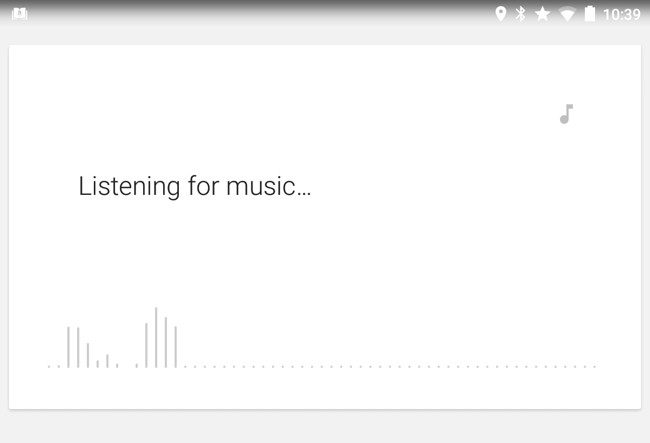The width and height of the screenshot is (650, 443).
Task: Click the last dot at waveform's right end
Action: (595, 366)
